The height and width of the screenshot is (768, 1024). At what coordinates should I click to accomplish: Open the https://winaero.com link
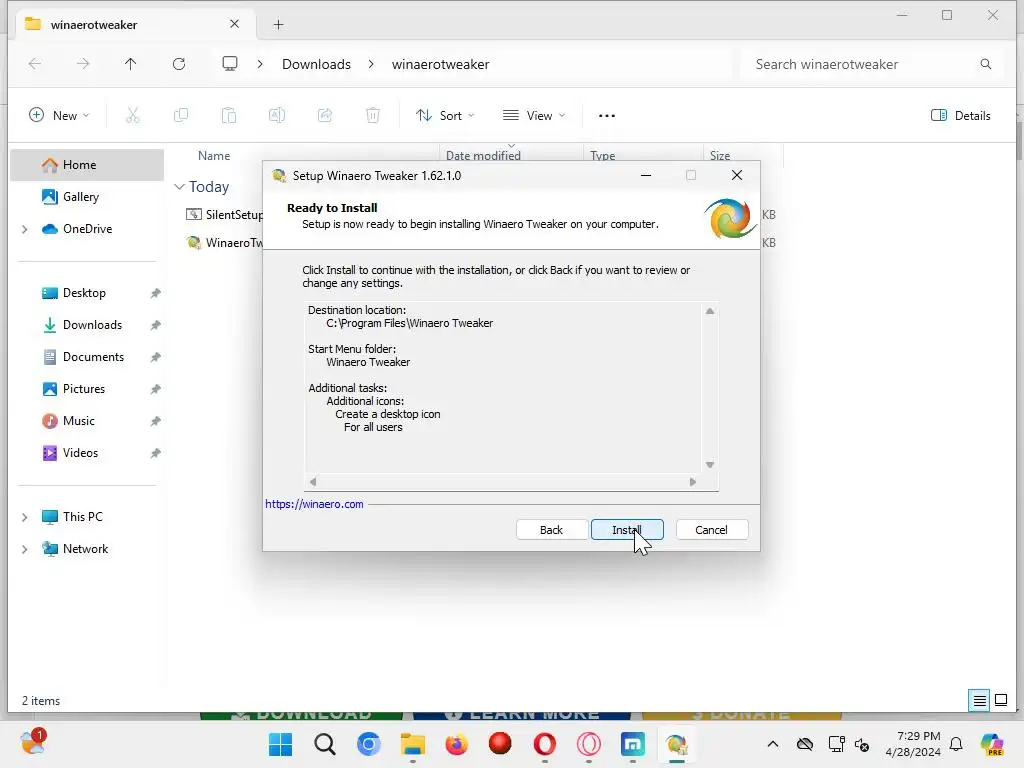coord(314,504)
